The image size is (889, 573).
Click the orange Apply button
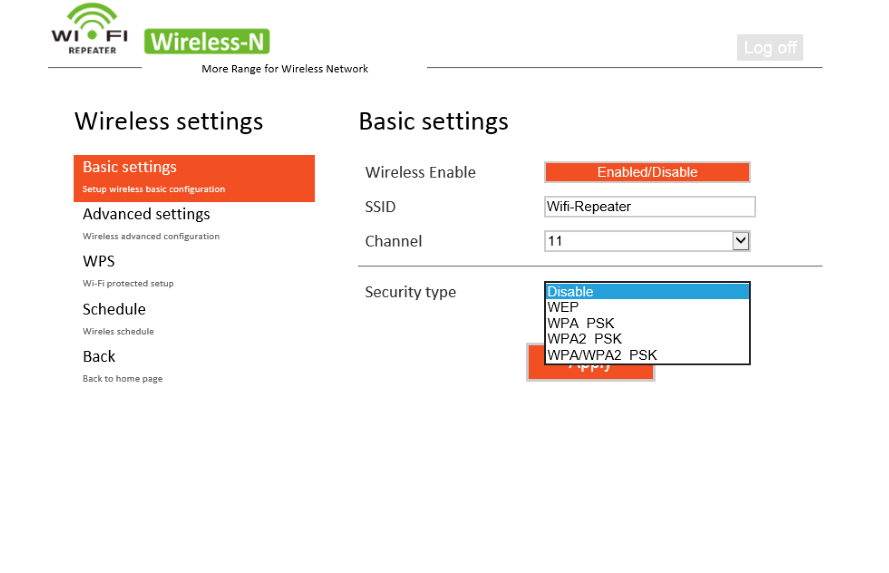pos(590,372)
